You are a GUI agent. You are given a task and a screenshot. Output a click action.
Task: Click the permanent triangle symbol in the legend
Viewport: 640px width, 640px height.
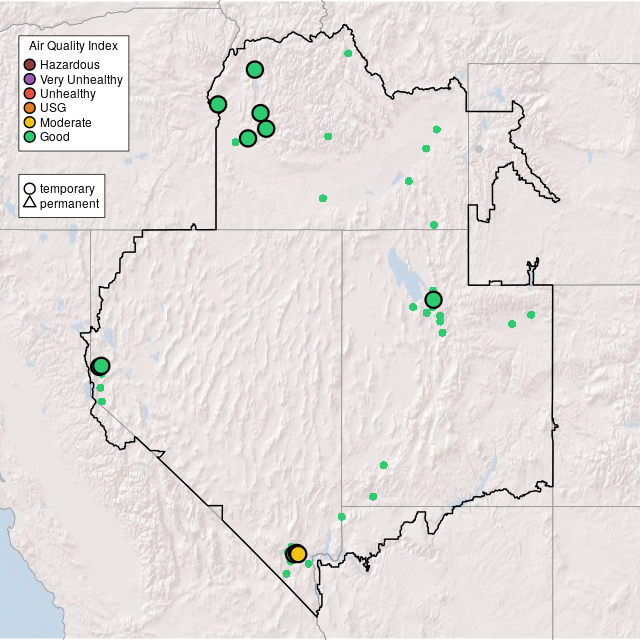tap(30, 204)
